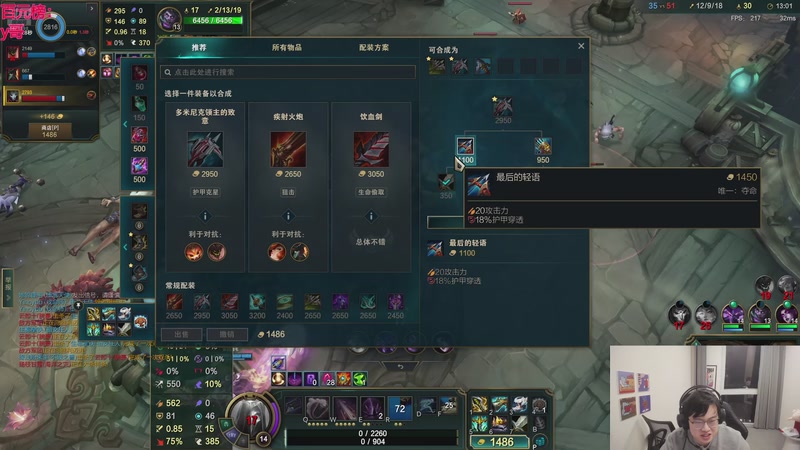Image resolution: width=800 pixels, height=450 pixels.
Task: Click the 950 gold component in build tree
Action: tap(543, 146)
